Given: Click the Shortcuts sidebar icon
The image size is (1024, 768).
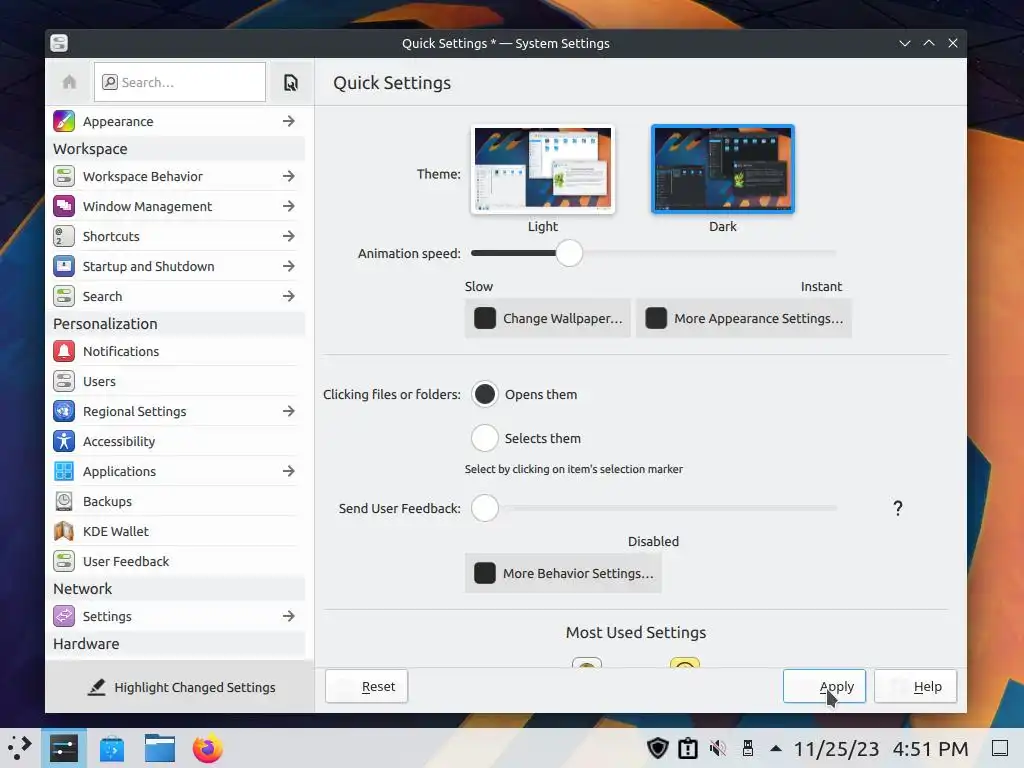Looking at the screenshot, I should point(64,236).
